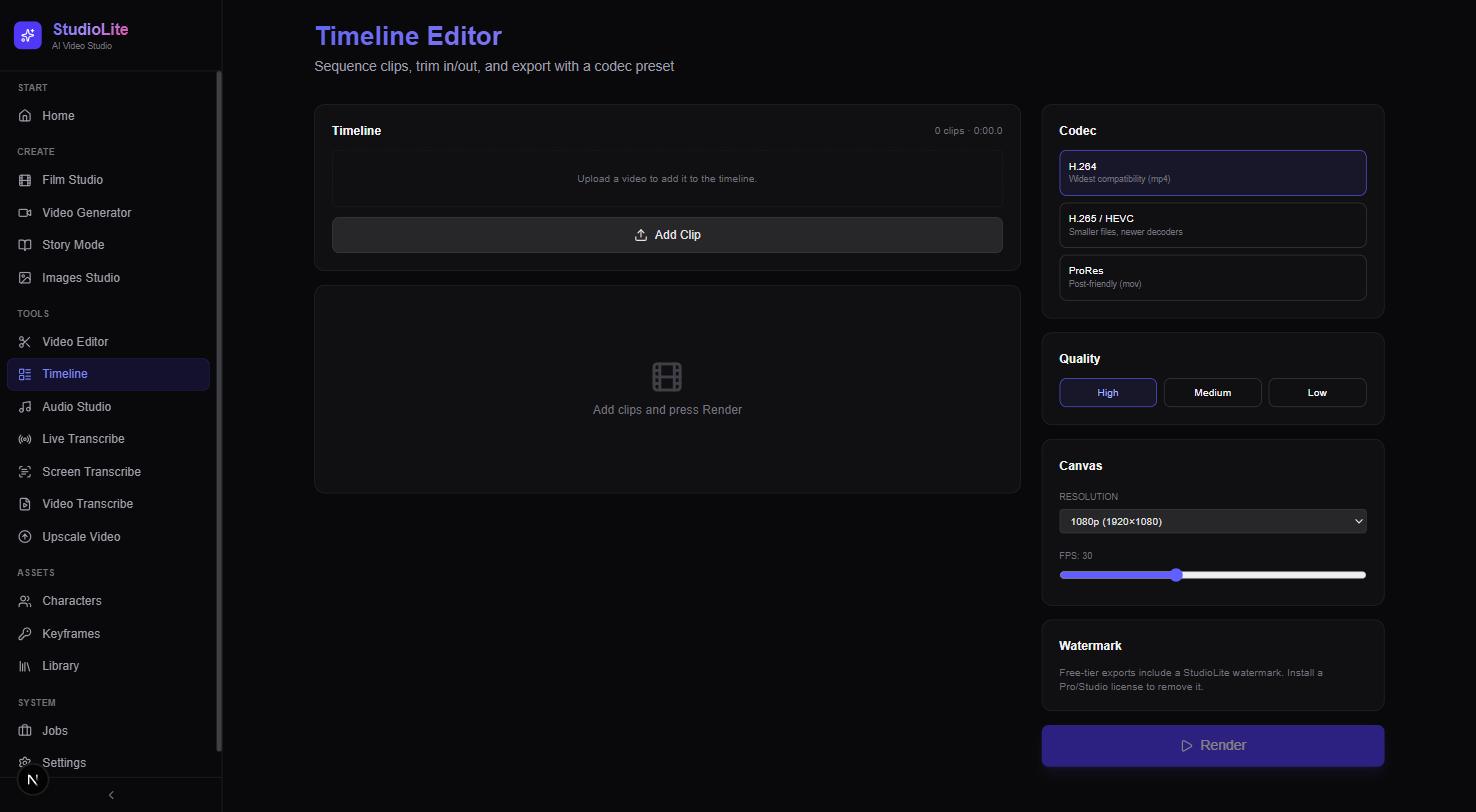Click the Video Generator camera icon
The image size is (1476, 812).
tap(25, 213)
